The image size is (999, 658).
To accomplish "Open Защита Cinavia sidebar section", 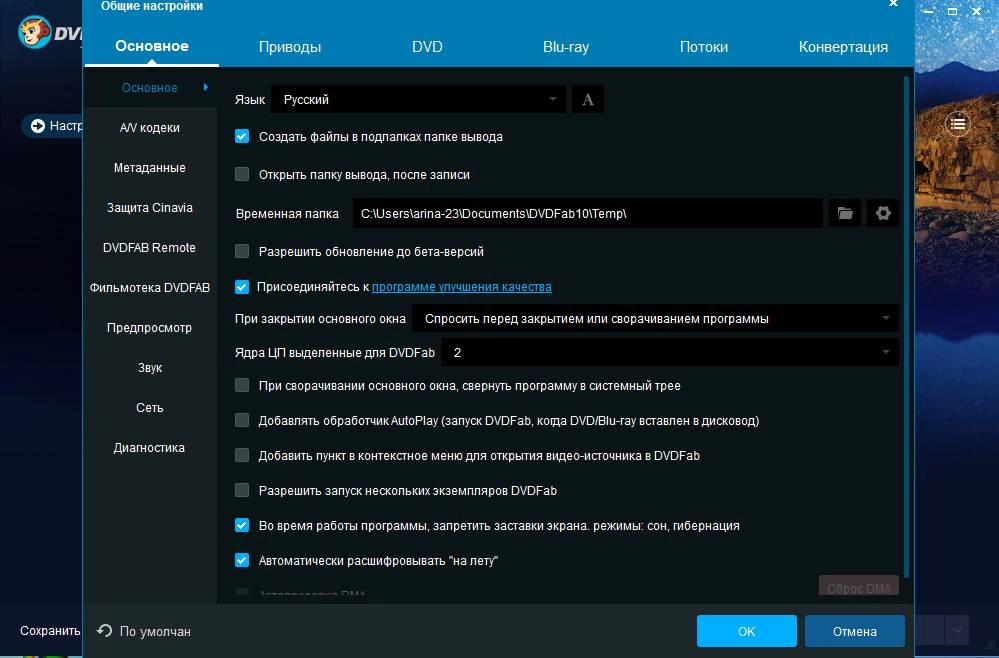I will click(150, 208).
